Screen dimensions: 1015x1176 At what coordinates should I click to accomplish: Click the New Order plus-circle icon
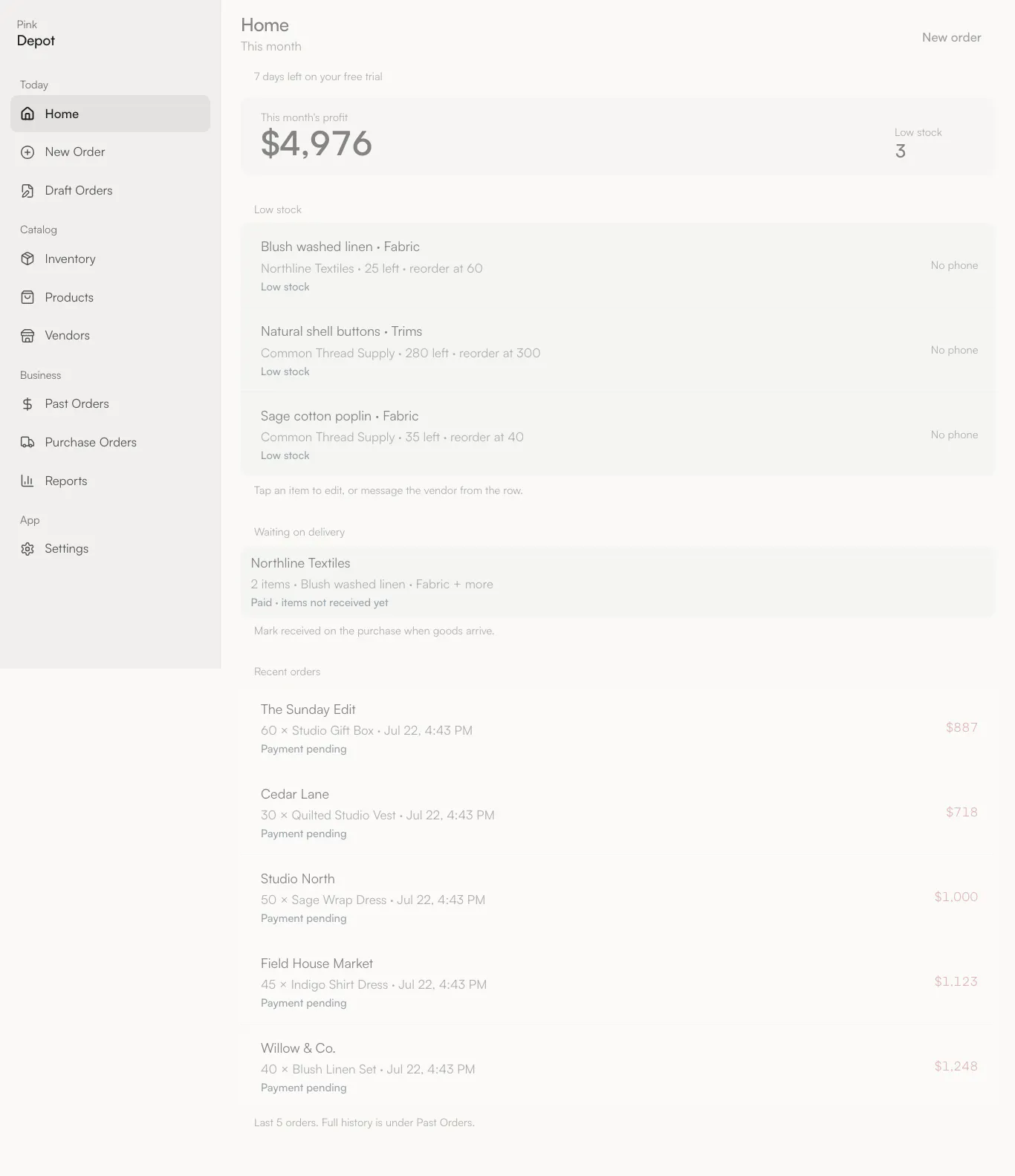[27, 152]
